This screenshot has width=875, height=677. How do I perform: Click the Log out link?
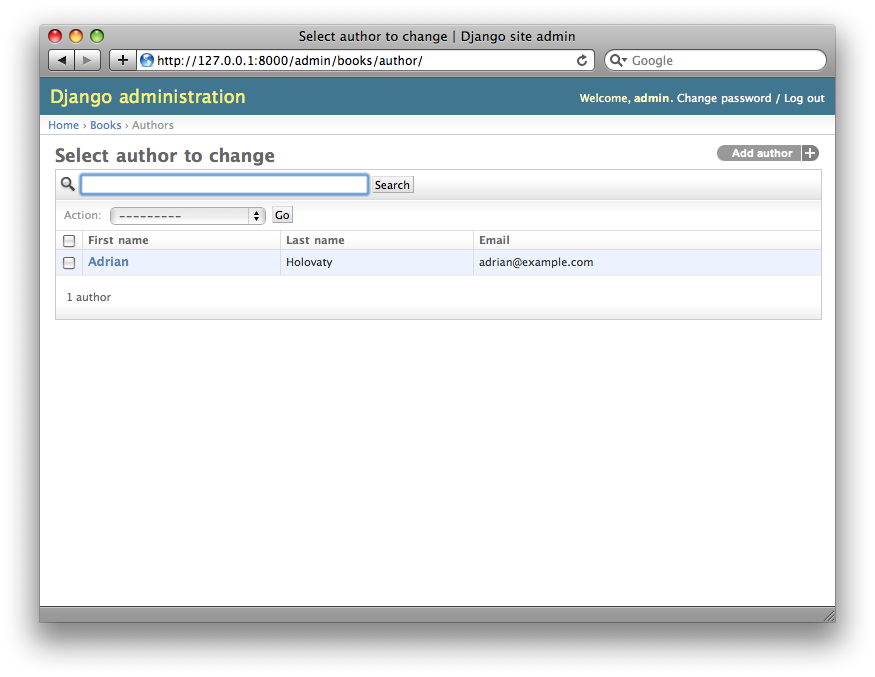click(804, 98)
